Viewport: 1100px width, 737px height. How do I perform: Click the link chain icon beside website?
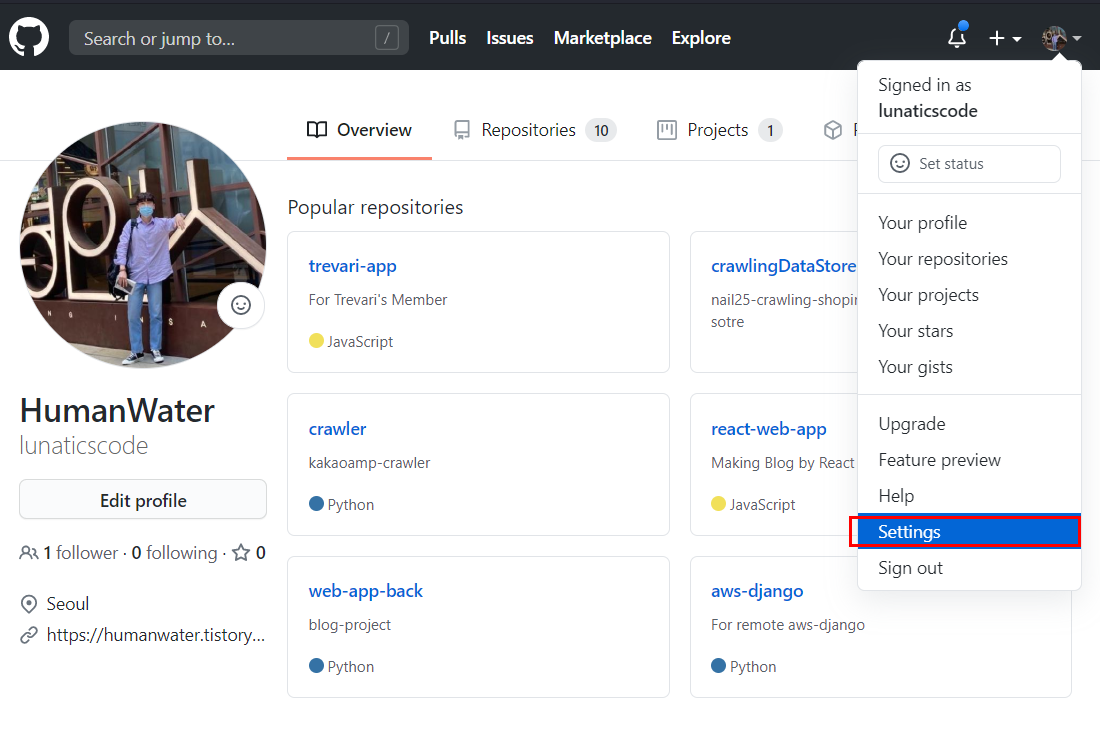29,635
